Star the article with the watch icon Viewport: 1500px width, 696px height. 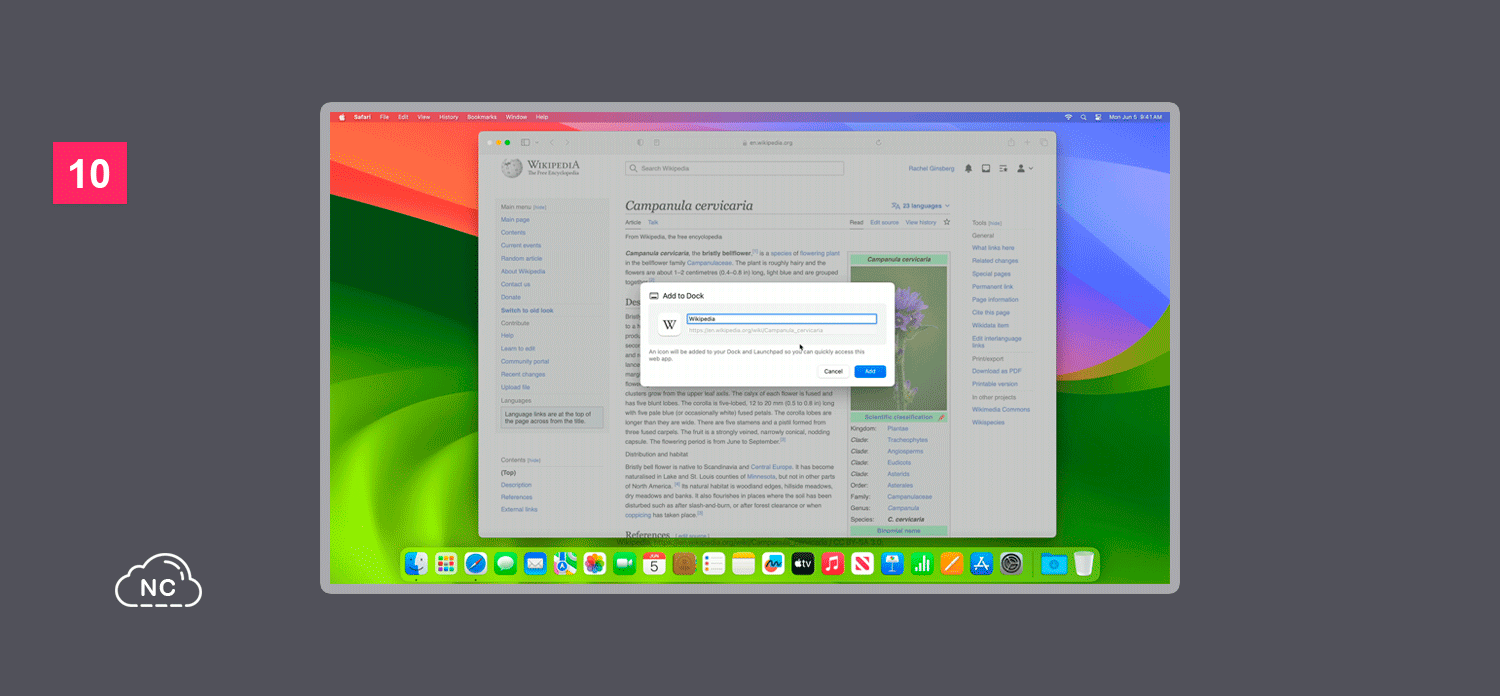[947, 222]
